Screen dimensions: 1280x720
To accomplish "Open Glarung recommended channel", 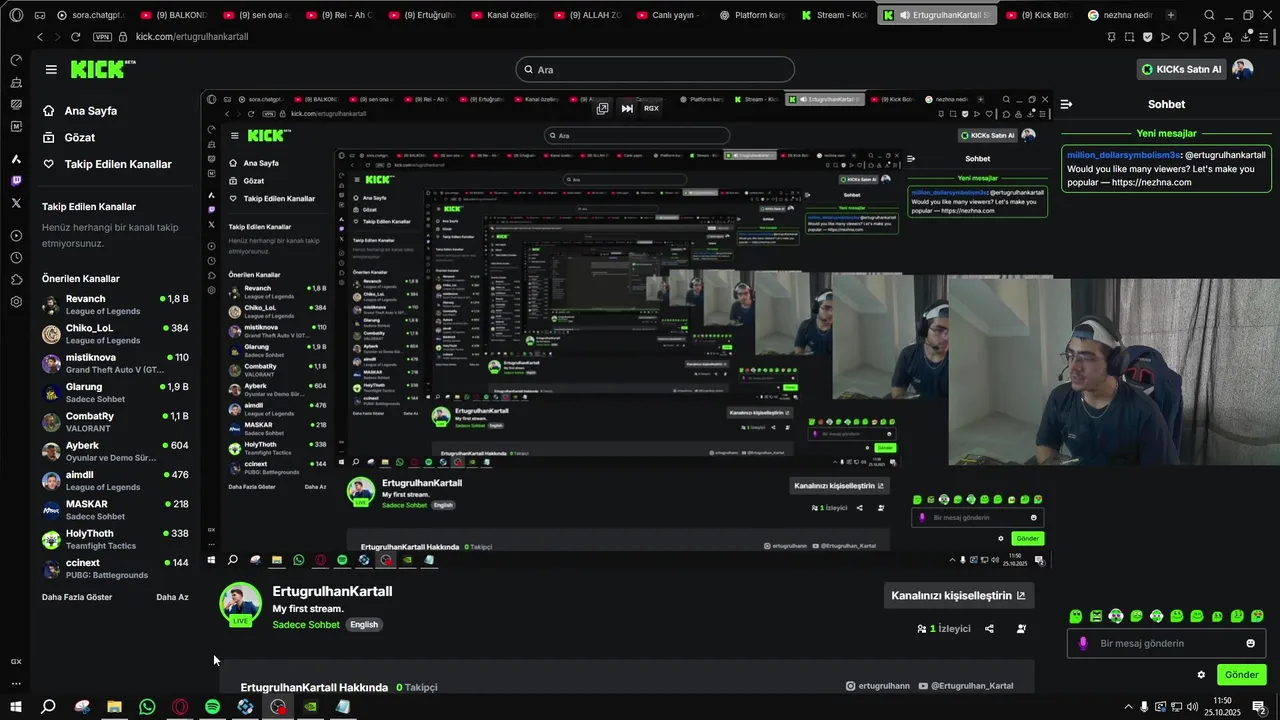I will pos(115,393).
